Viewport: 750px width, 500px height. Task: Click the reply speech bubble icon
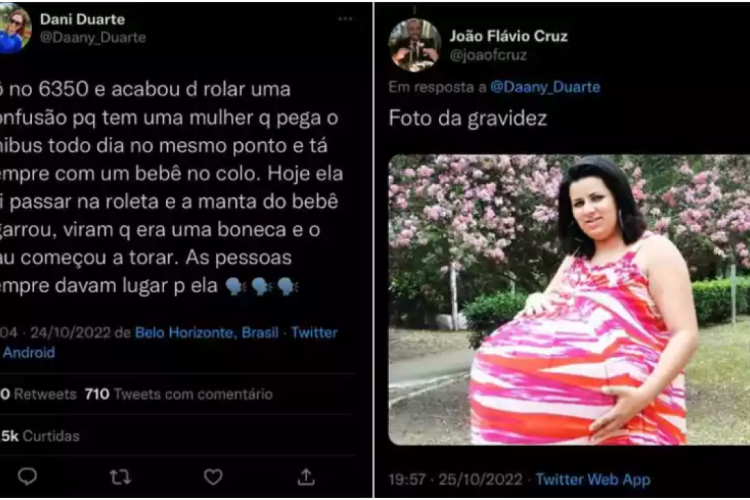pyautogui.click(x=27, y=477)
